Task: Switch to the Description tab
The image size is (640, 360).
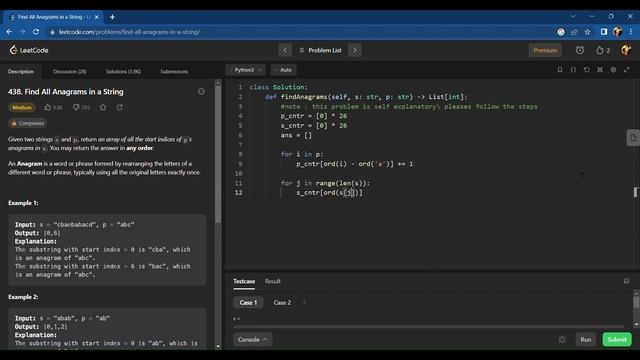Action: coord(21,71)
